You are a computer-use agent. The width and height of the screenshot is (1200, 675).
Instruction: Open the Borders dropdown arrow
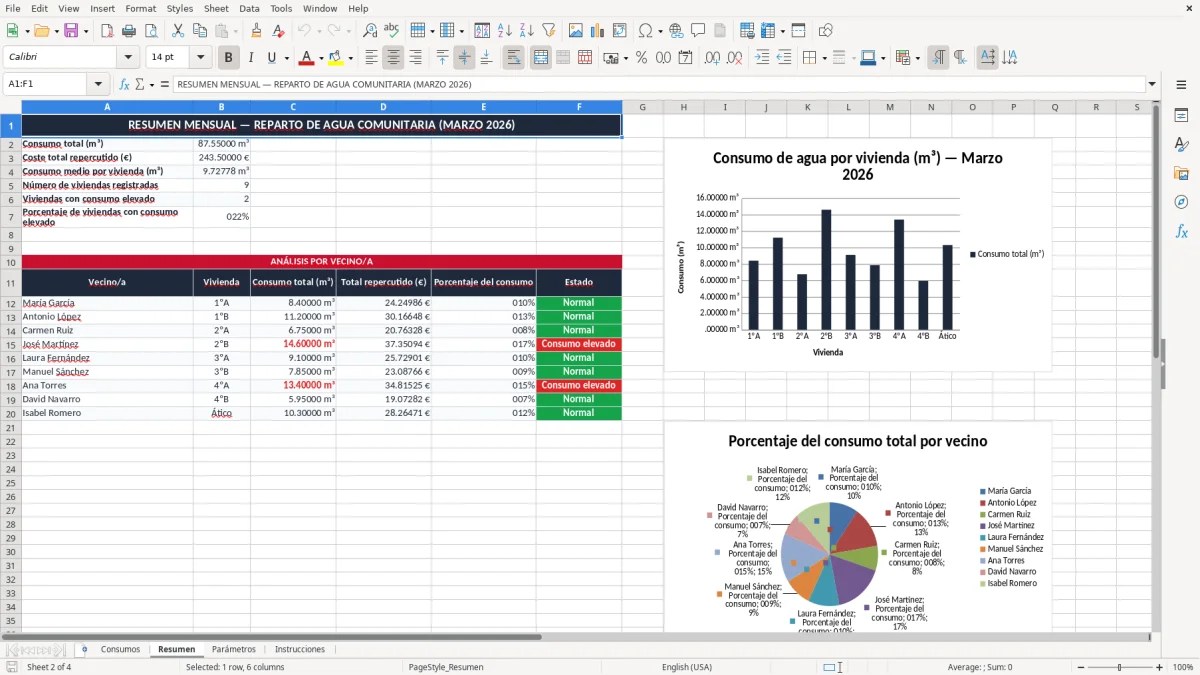825,58
